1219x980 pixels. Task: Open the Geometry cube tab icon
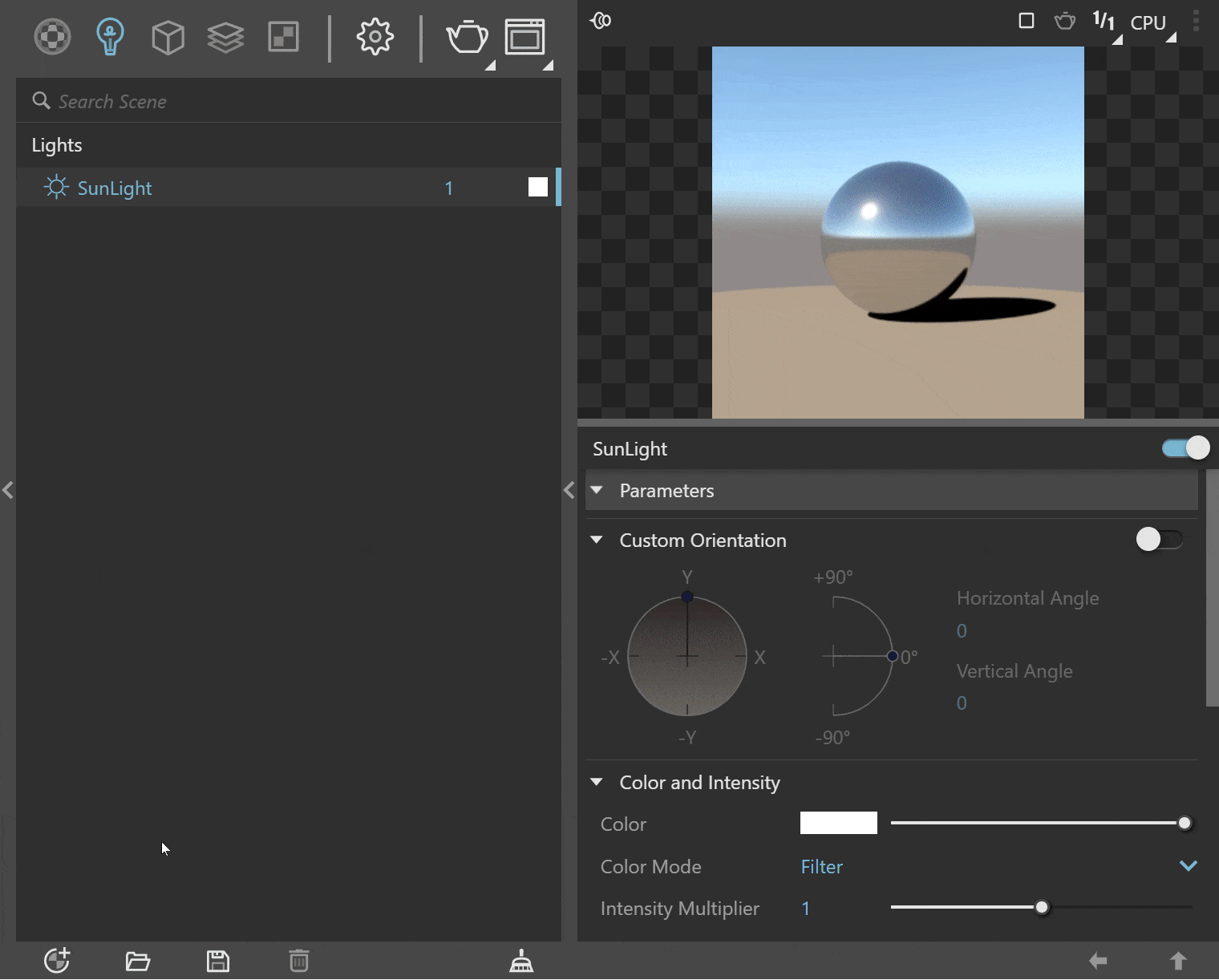[168, 37]
